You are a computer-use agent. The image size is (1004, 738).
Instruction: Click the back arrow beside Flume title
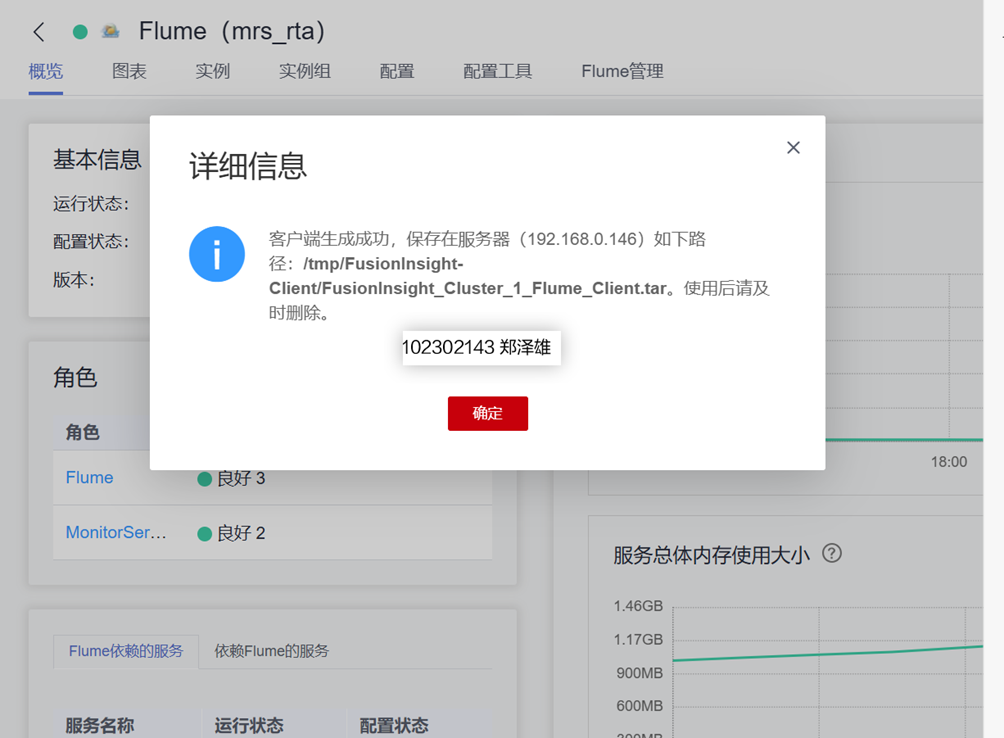pyautogui.click(x=39, y=31)
